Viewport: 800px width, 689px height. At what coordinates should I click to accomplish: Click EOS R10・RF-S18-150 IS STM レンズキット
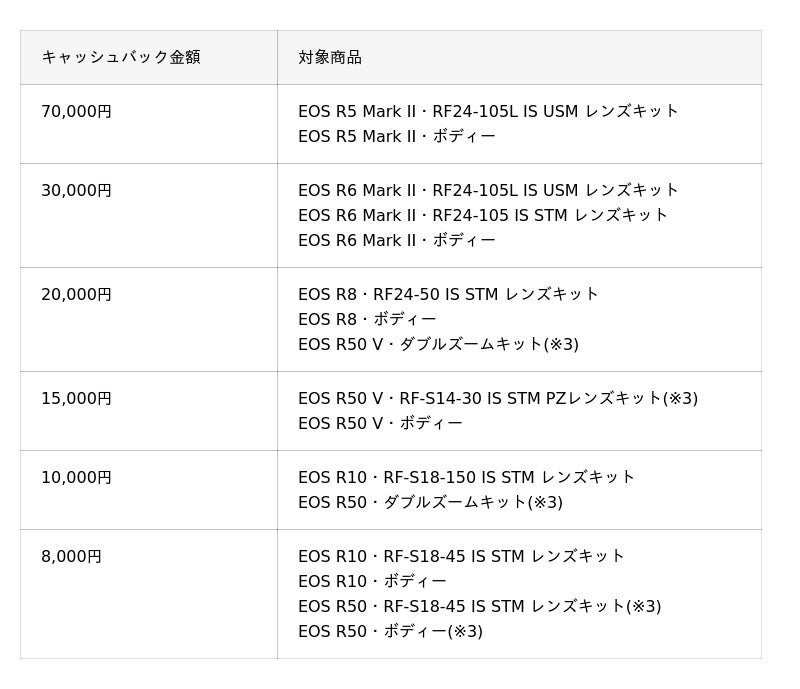click(466, 477)
